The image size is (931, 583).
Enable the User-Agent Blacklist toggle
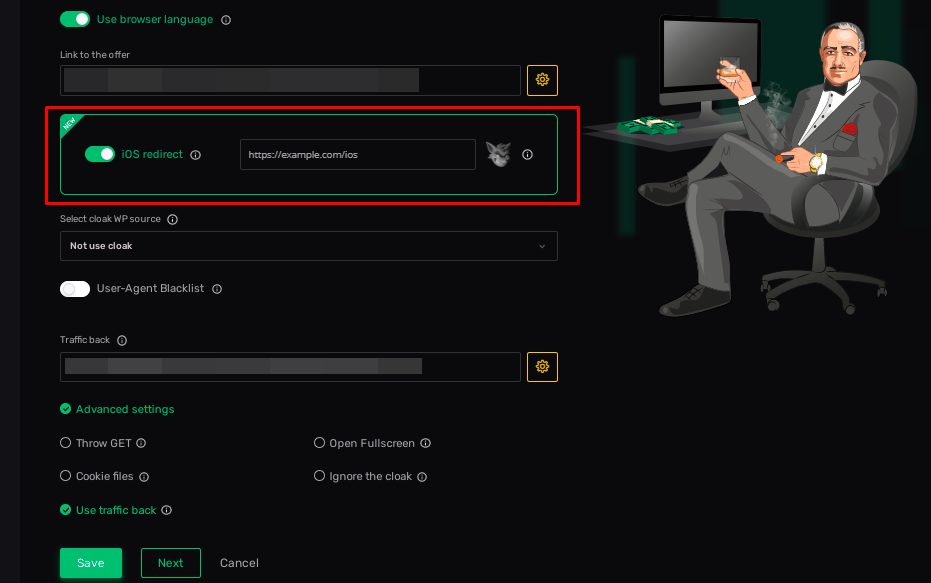click(x=75, y=289)
